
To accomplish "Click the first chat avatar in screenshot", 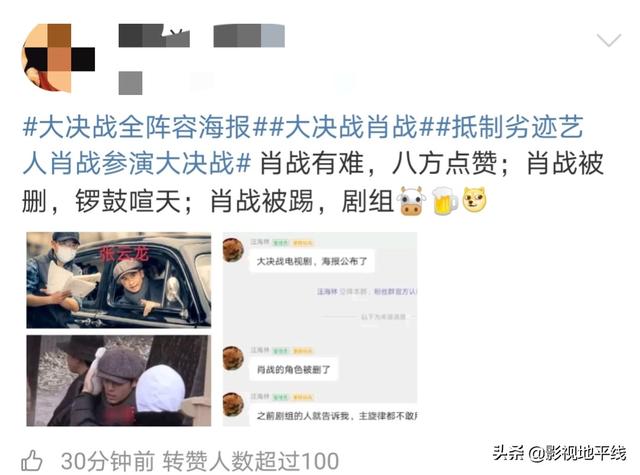I will point(233,250).
